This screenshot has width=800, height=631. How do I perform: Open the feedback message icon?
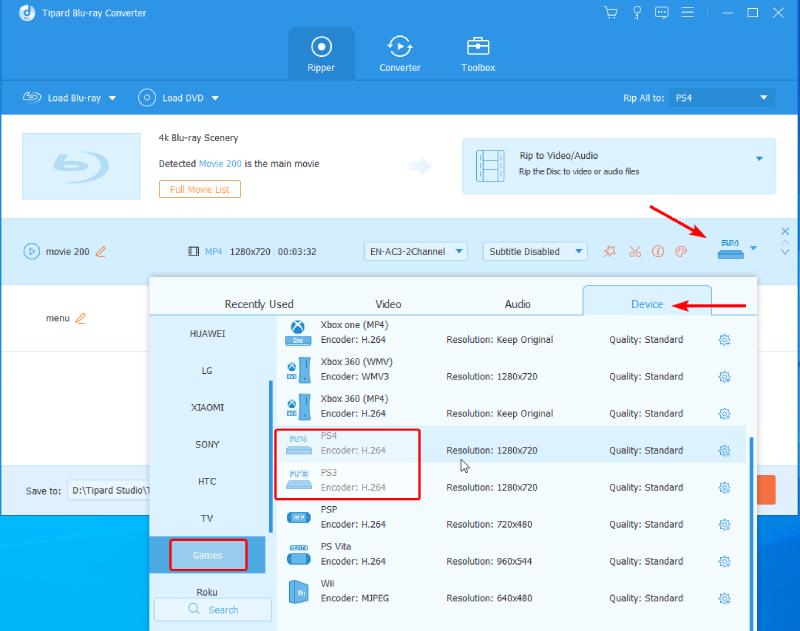662,13
